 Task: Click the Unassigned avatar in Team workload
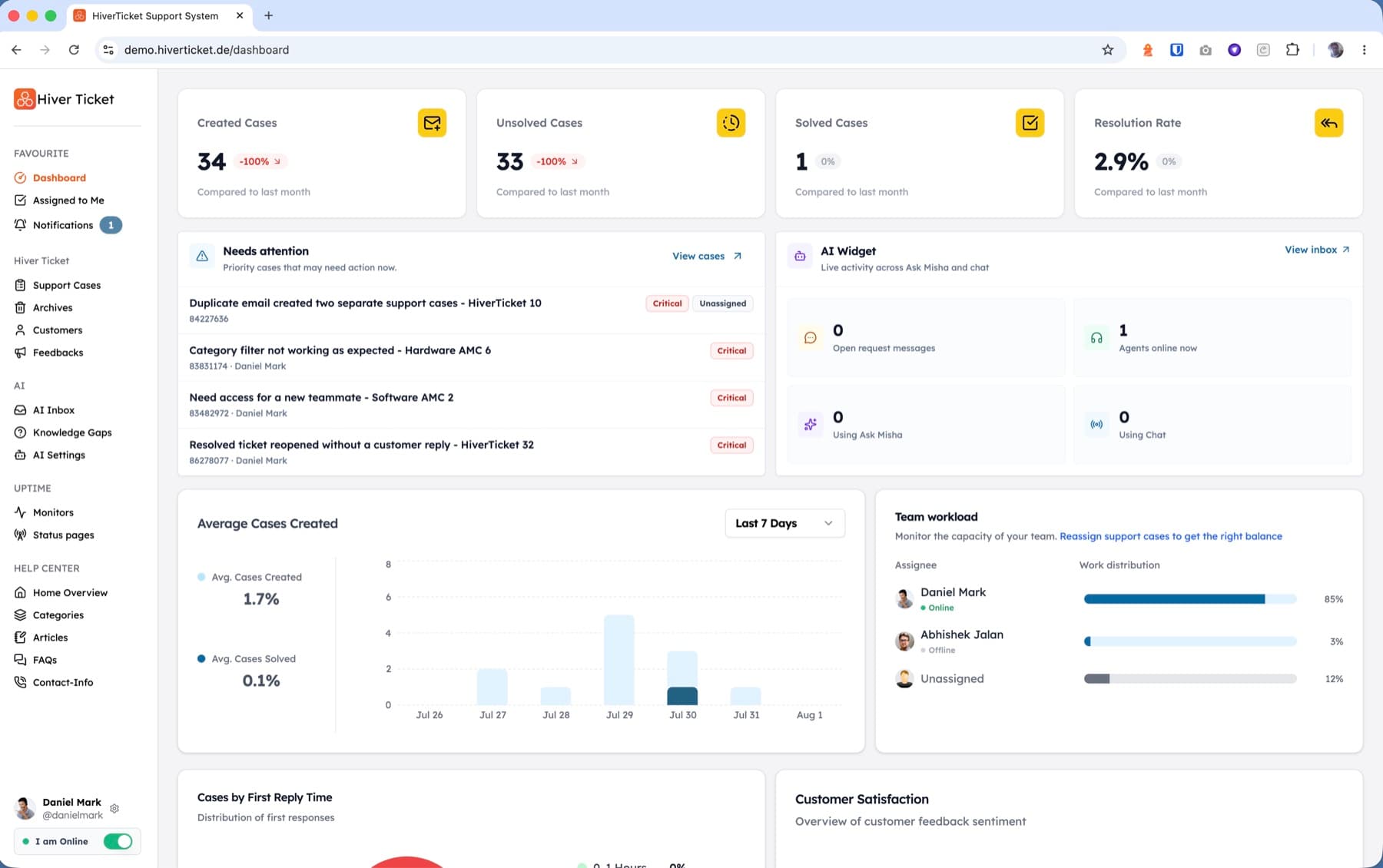(x=904, y=679)
